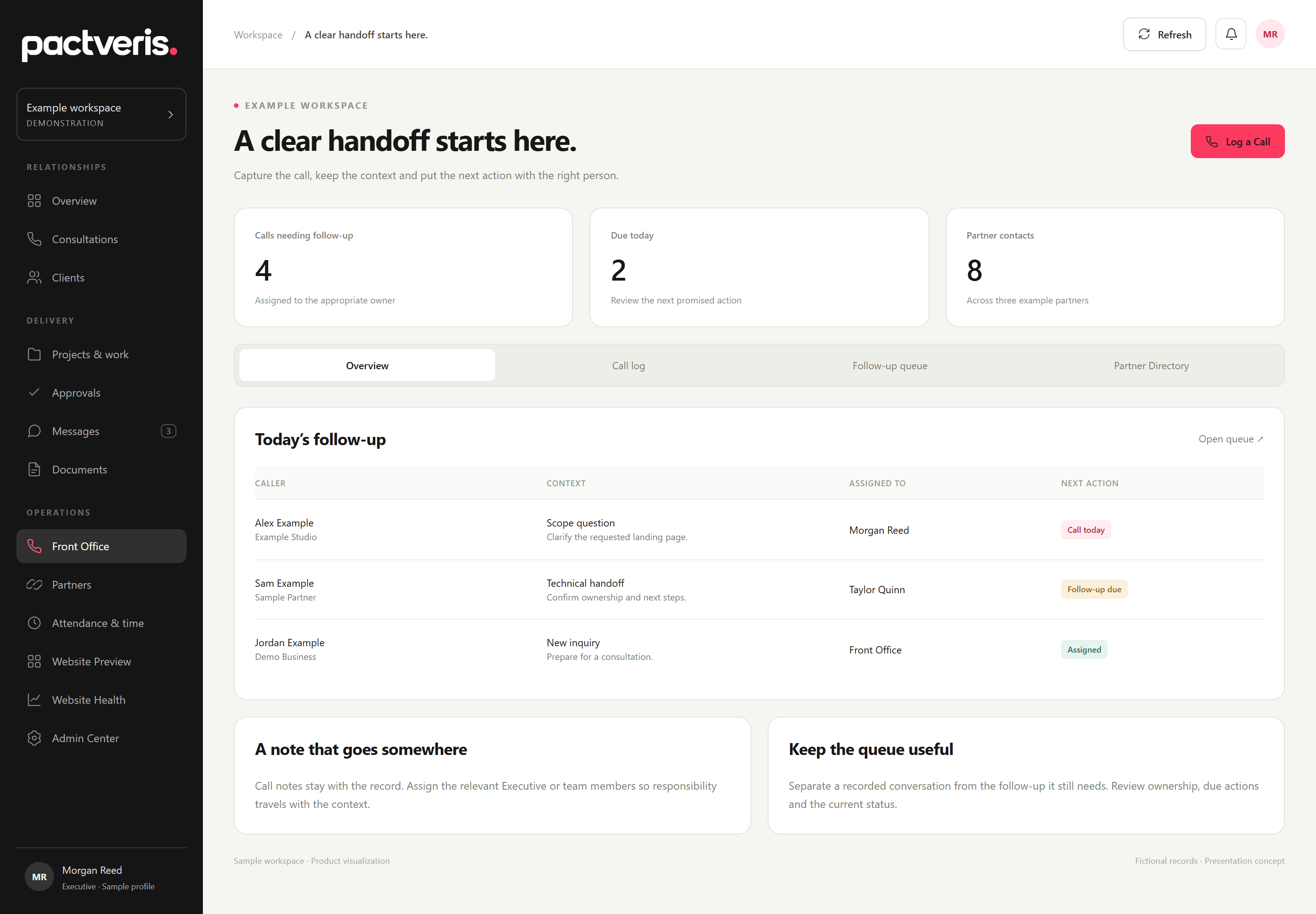Open the Calls needing follow-up card
This screenshot has height=914, width=1316.
[403, 267]
